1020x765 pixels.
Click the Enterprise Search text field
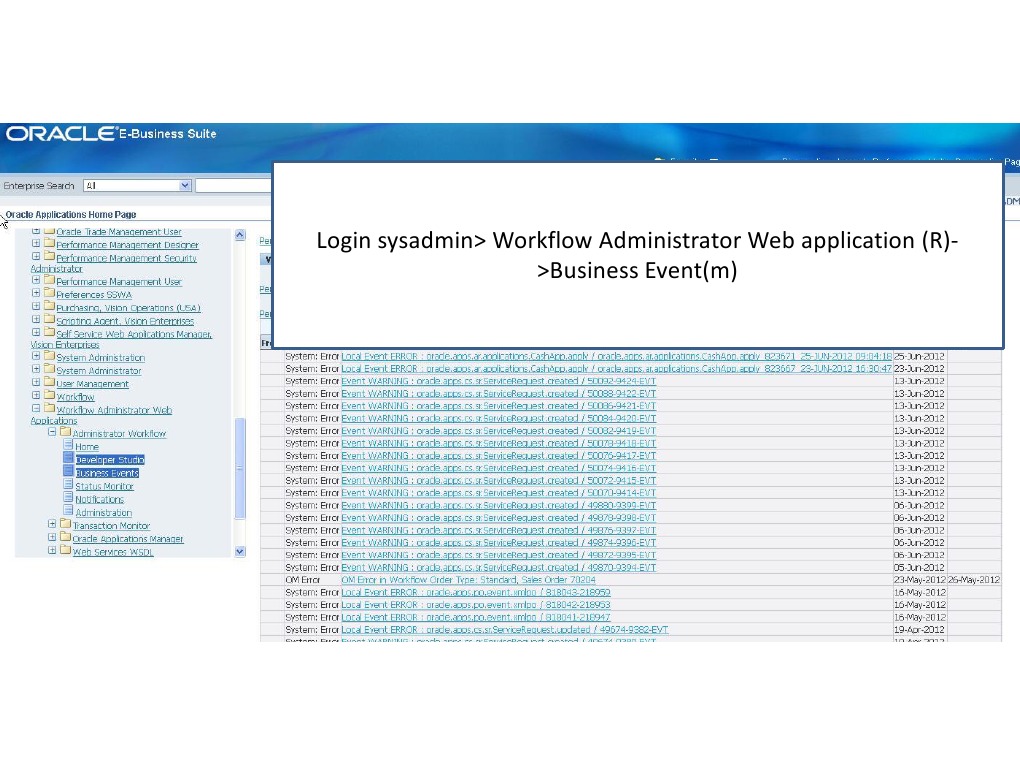coord(234,185)
